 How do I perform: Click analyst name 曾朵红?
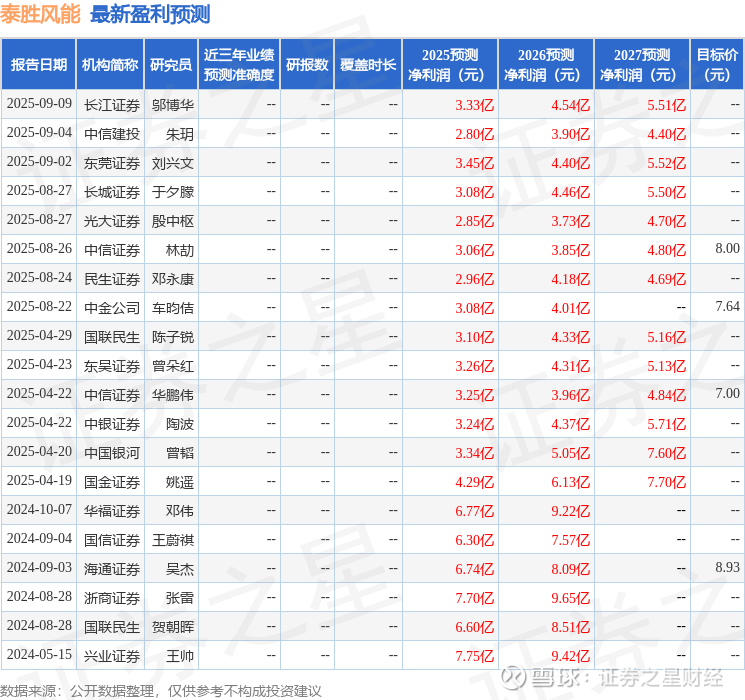(x=173, y=366)
